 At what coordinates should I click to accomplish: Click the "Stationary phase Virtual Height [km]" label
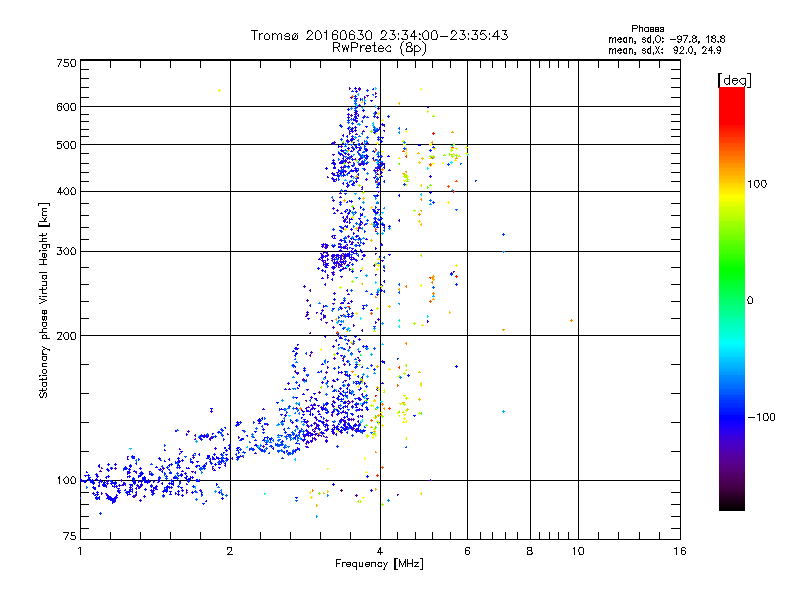[x=44, y=300]
